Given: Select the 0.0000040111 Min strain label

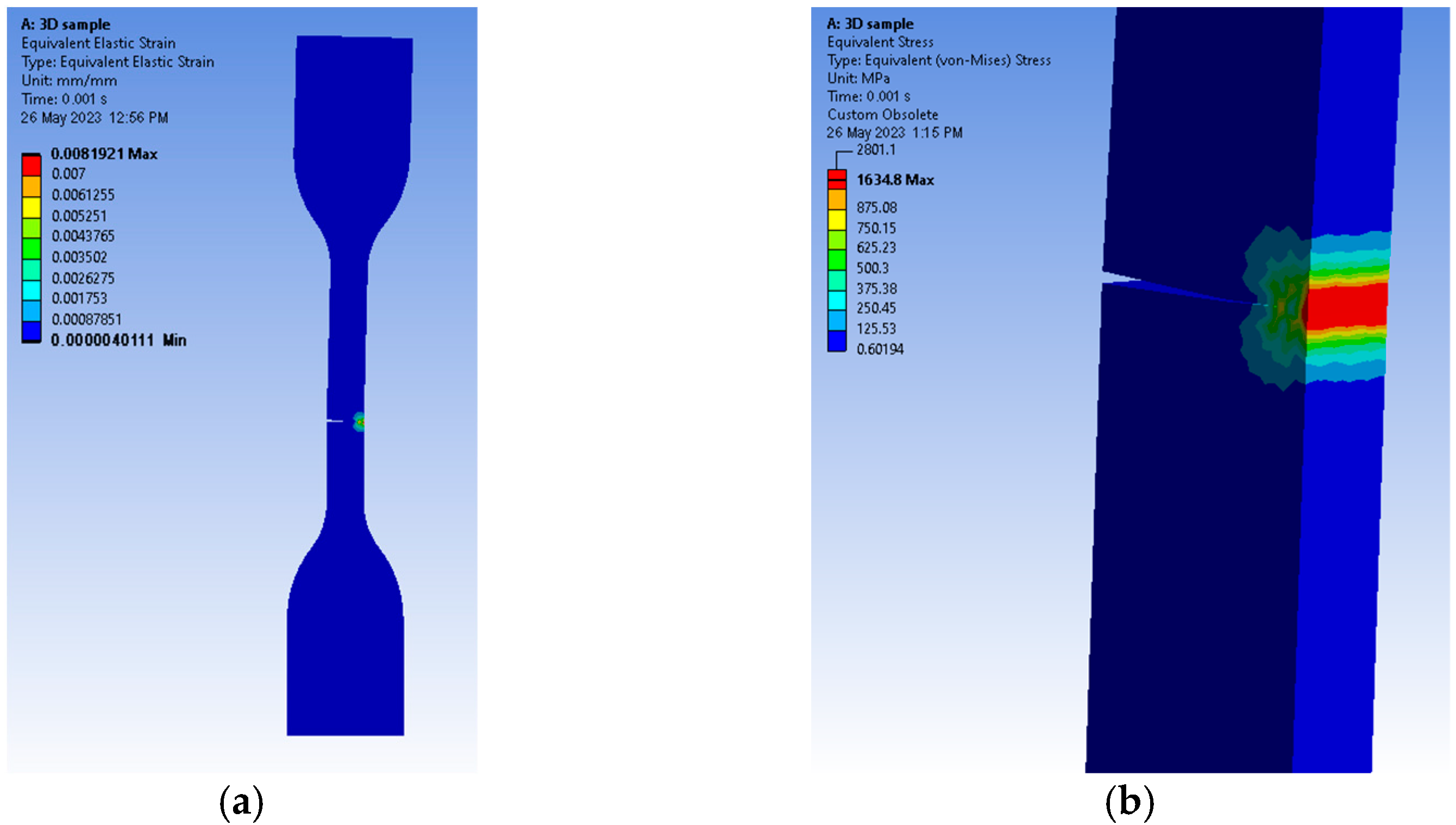Looking at the screenshot, I should click(x=118, y=340).
